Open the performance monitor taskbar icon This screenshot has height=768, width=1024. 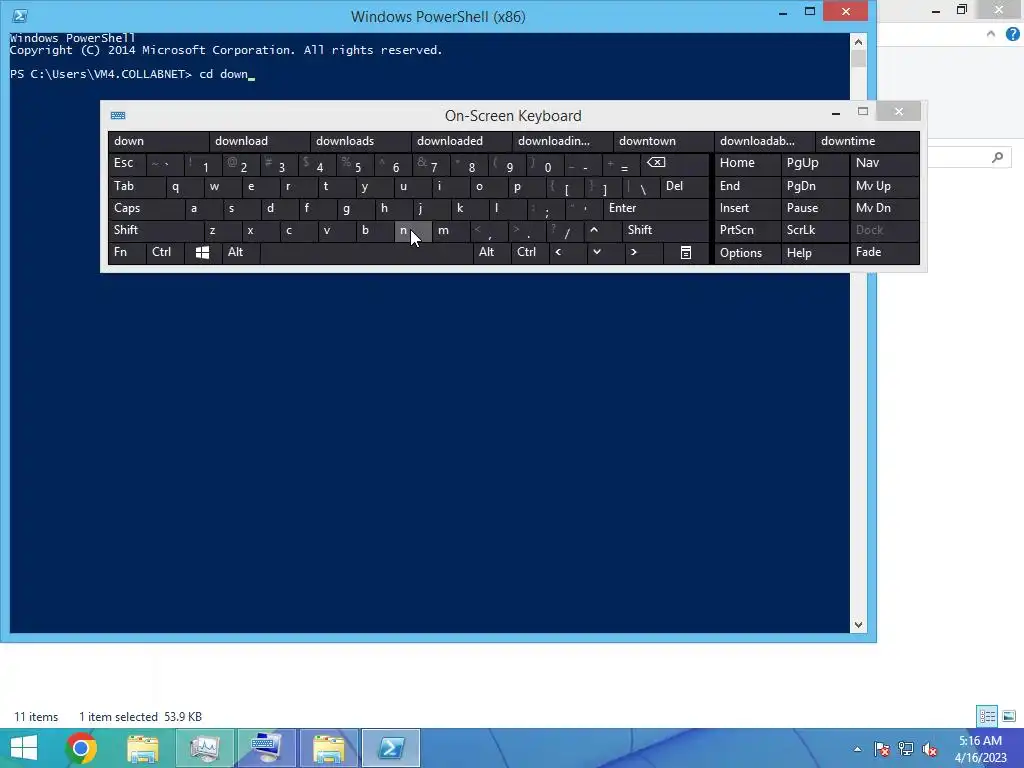(x=204, y=748)
